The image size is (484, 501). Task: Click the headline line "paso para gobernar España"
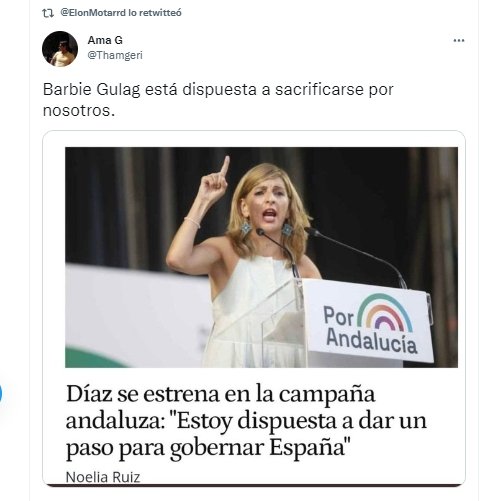206,447
